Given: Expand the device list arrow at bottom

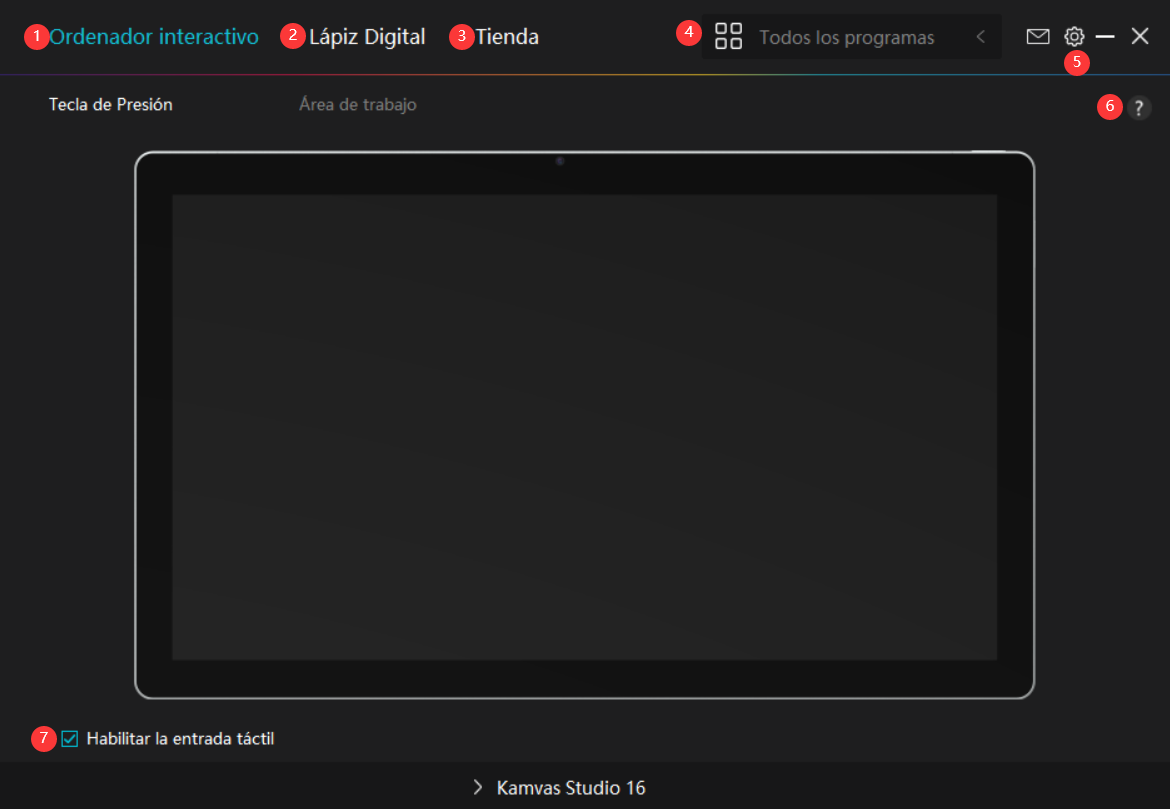Looking at the screenshot, I should (x=478, y=788).
